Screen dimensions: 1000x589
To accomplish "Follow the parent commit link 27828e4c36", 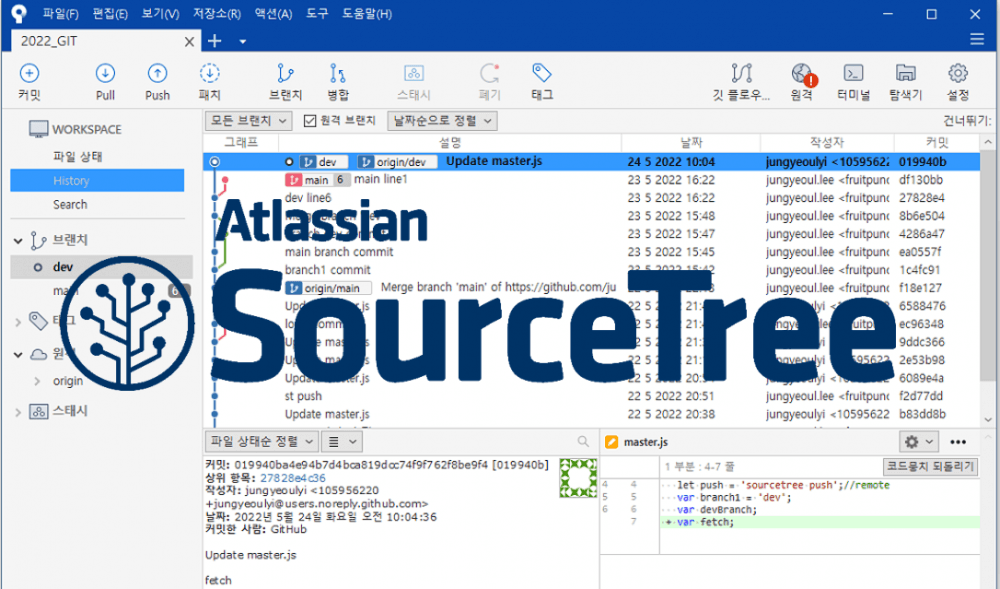I will (293, 477).
